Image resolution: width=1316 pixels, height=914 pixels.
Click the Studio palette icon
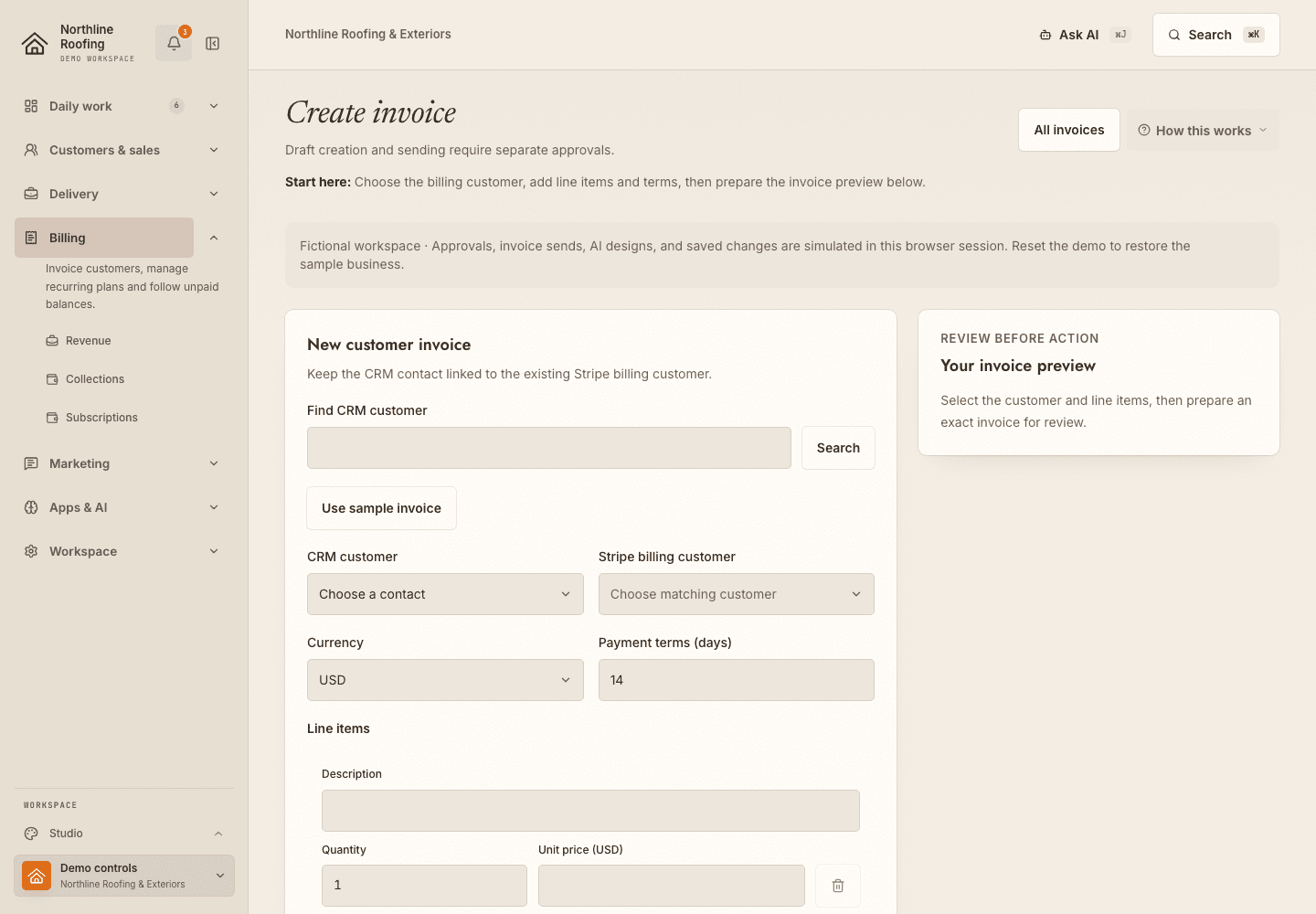click(31, 834)
